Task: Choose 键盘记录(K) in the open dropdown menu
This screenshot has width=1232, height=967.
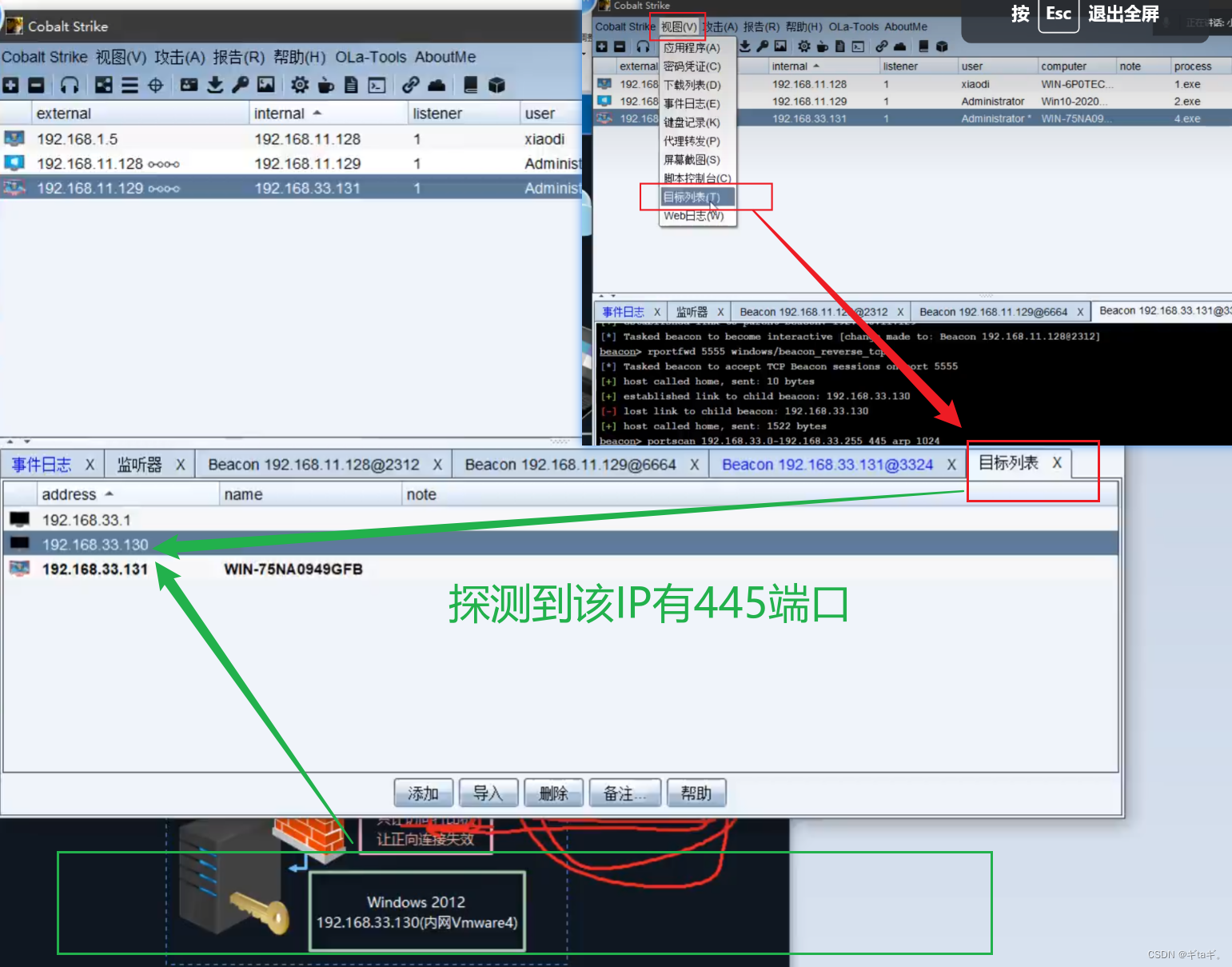Action: click(697, 122)
